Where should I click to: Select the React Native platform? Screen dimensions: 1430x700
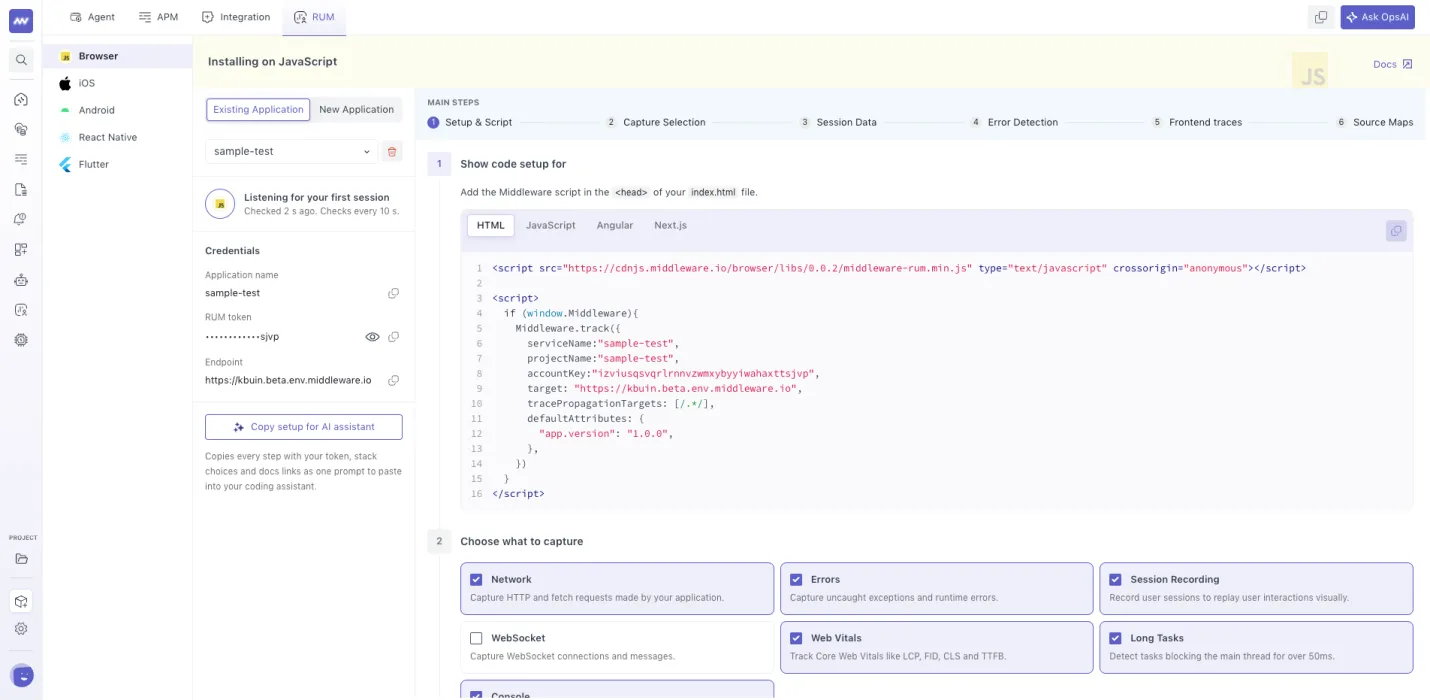117,137
